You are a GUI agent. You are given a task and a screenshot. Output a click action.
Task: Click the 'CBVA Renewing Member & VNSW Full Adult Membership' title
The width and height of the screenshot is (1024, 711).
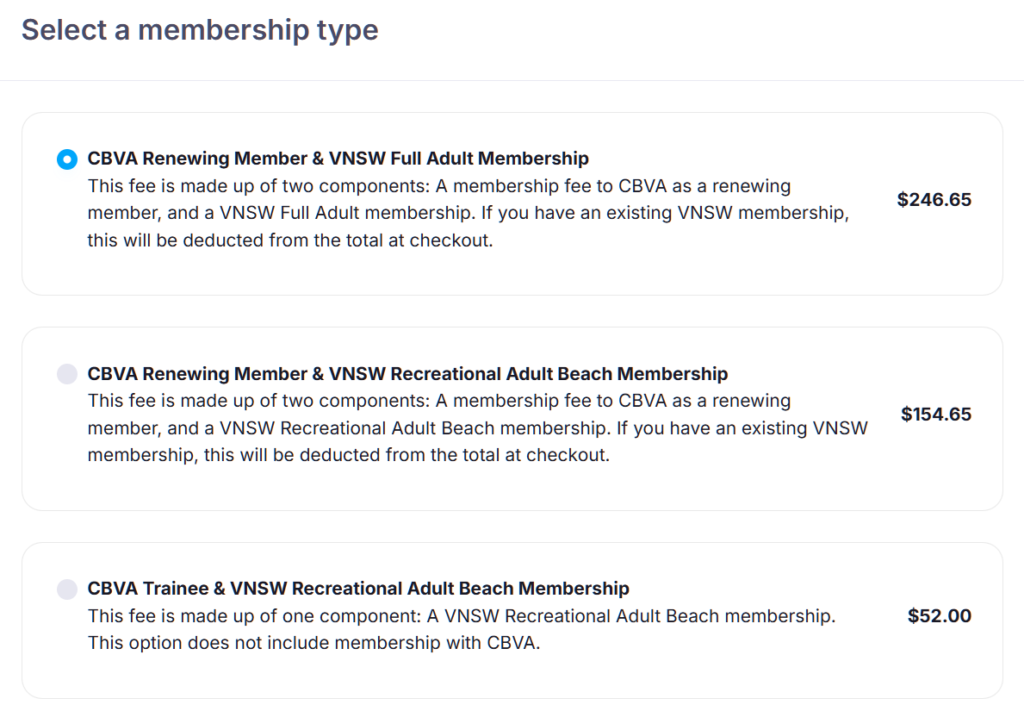[x=338, y=158]
